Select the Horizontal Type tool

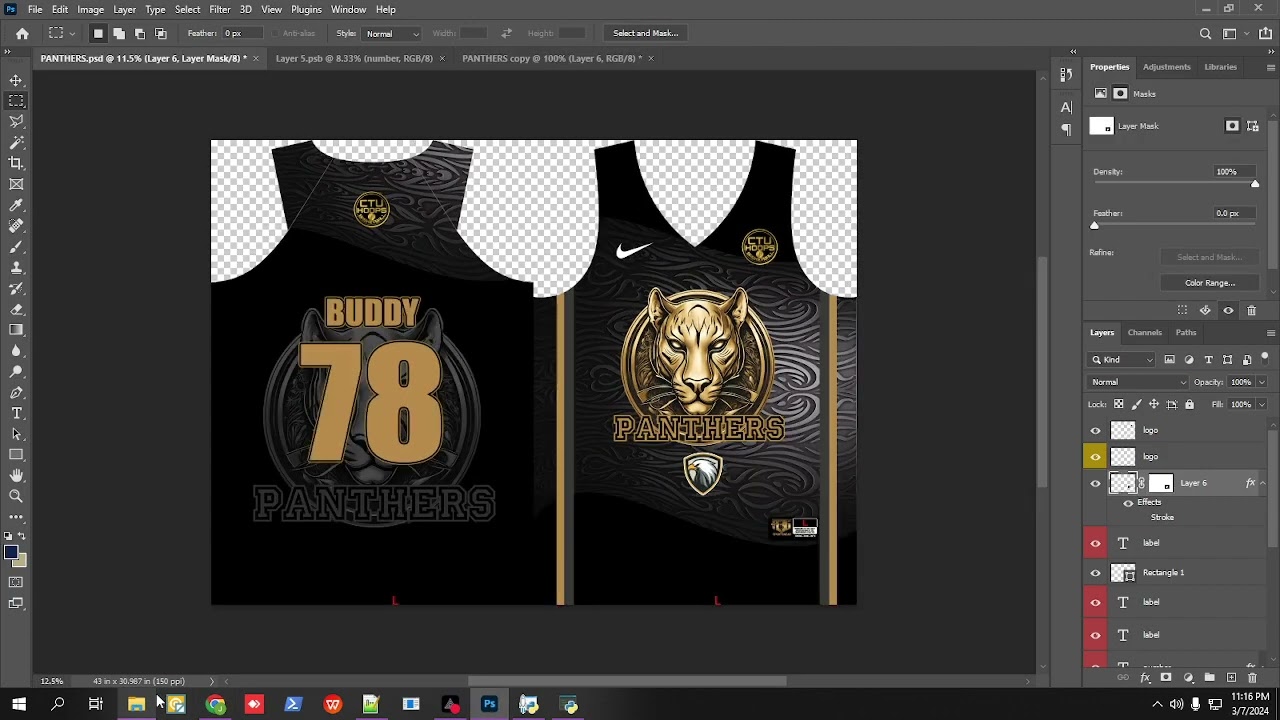tap(16, 413)
